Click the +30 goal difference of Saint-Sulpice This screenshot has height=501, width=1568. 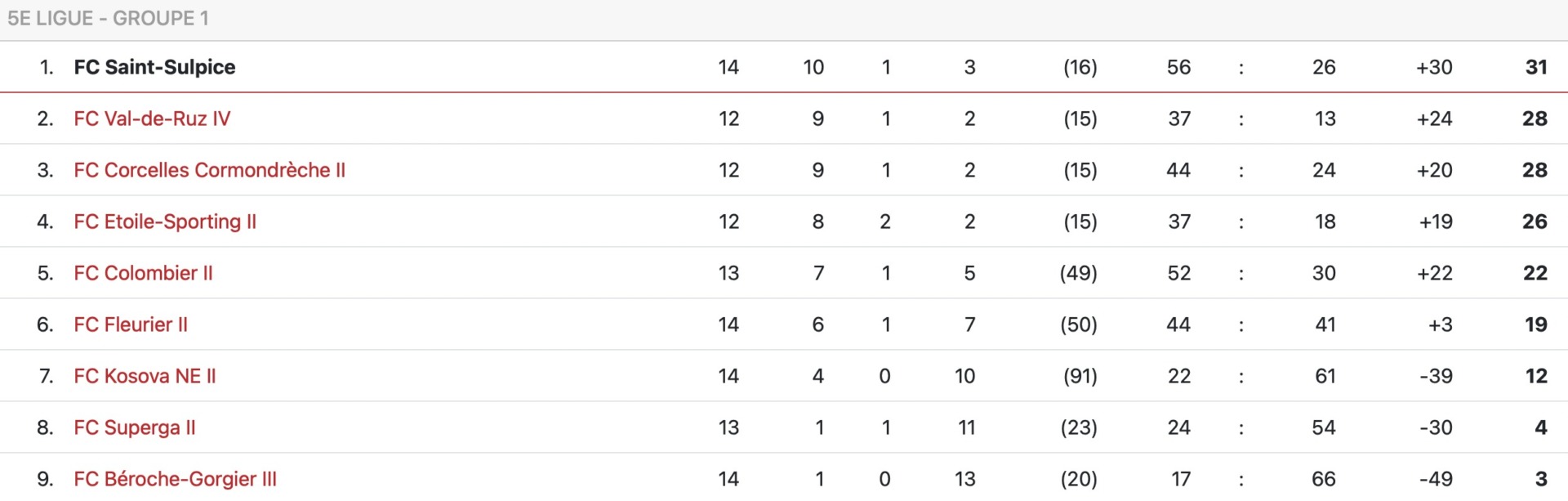(1434, 67)
